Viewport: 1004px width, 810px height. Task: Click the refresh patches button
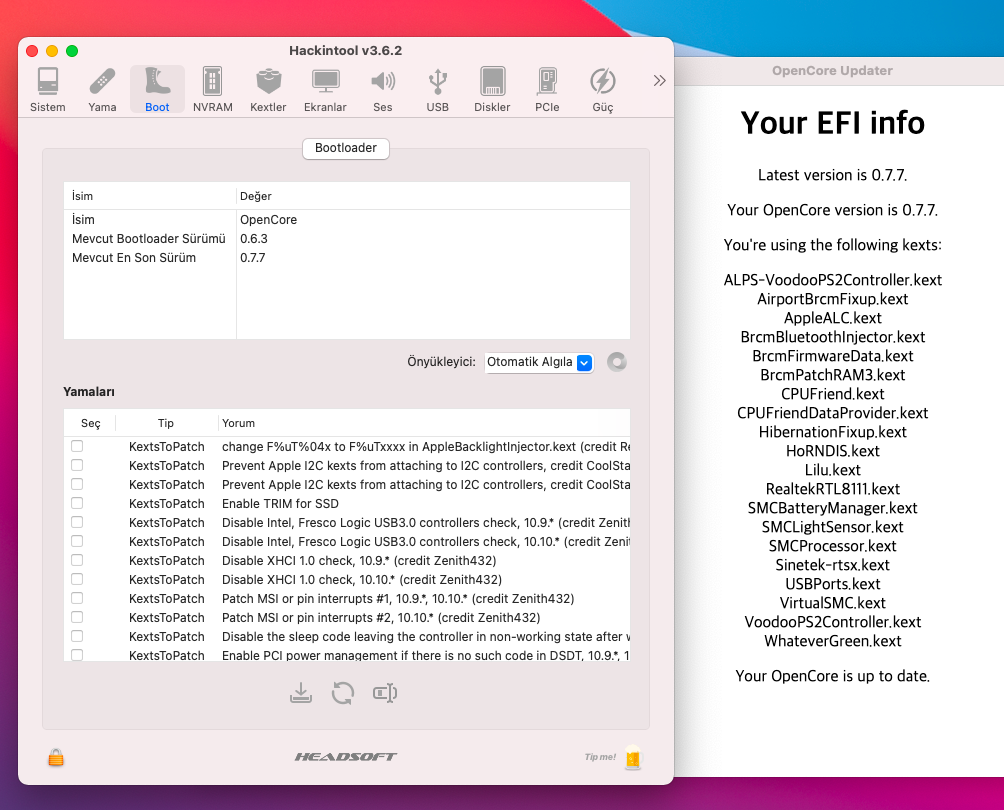(x=343, y=693)
